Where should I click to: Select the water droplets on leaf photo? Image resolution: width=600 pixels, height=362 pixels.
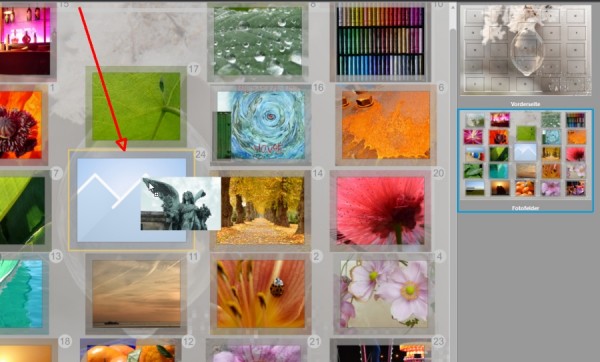[x=258, y=41]
